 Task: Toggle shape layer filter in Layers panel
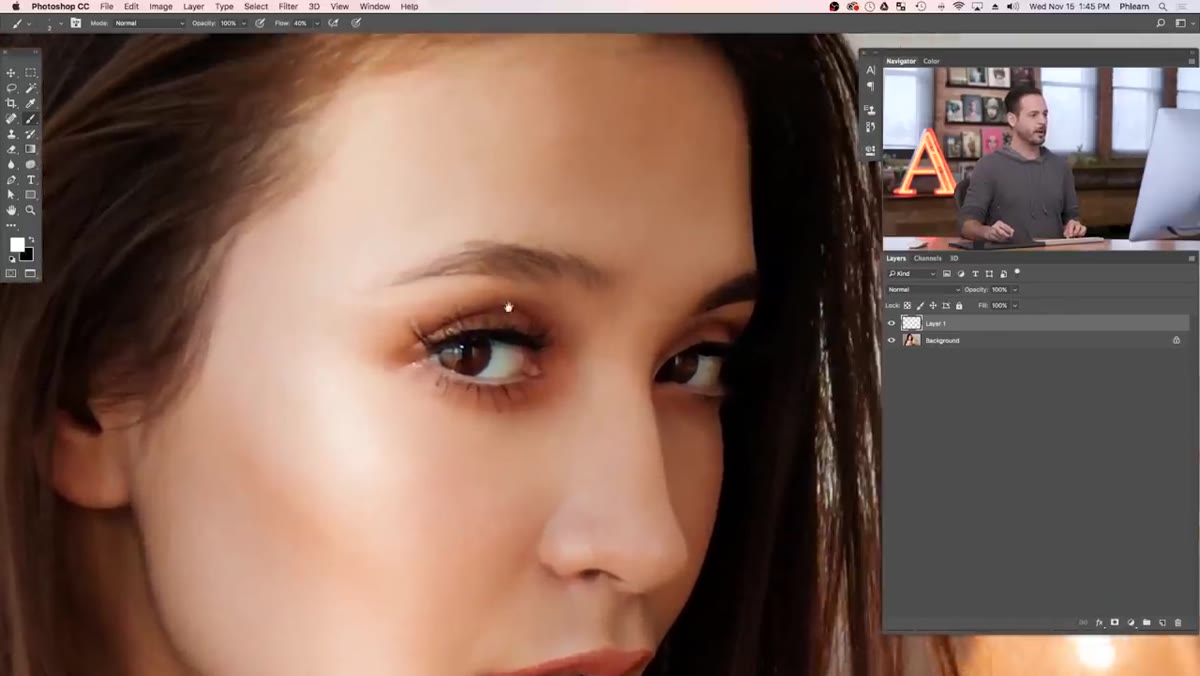[x=989, y=274]
